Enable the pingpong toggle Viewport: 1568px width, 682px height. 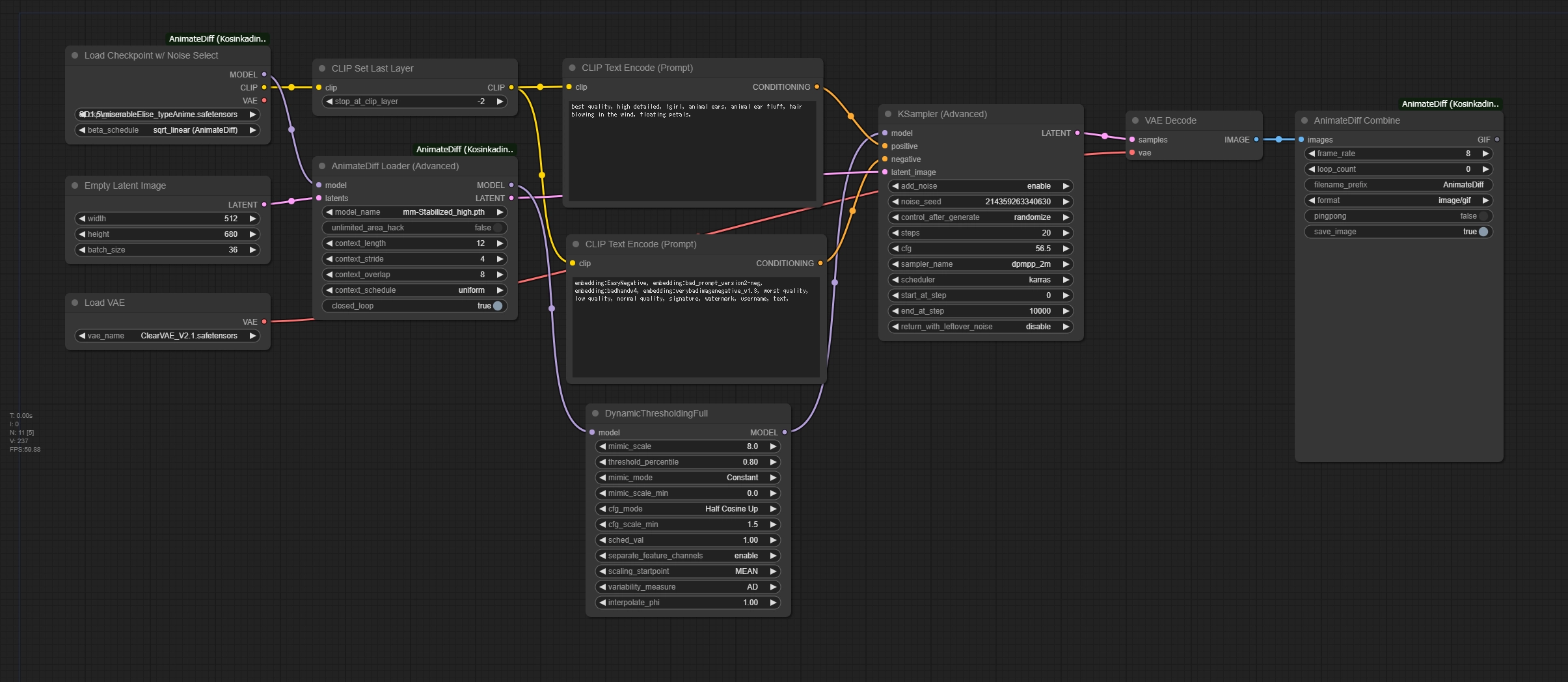pos(1483,216)
